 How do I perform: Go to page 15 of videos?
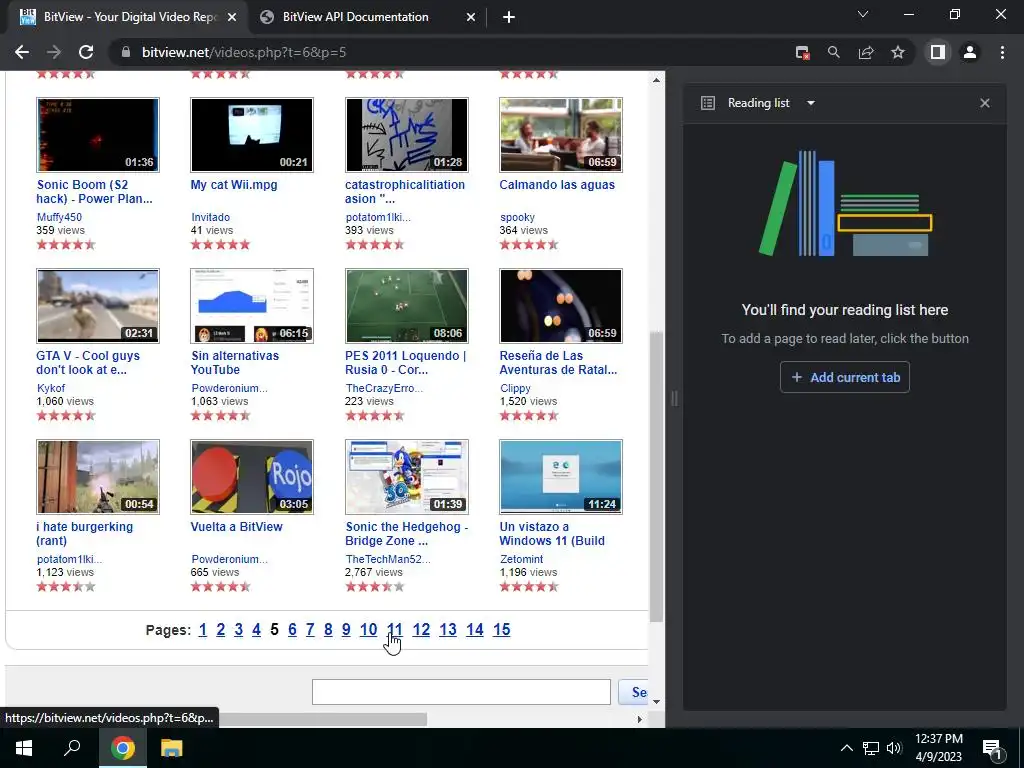pyautogui.click(x=502, y=630)
